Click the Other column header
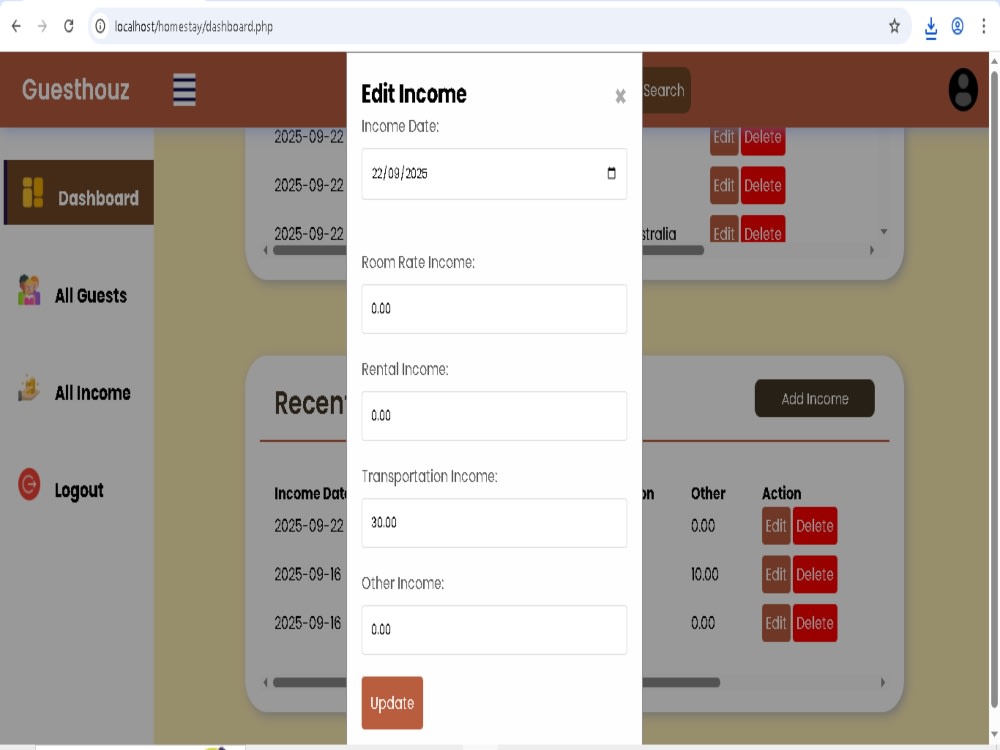1000x750 pixels. 708,493
